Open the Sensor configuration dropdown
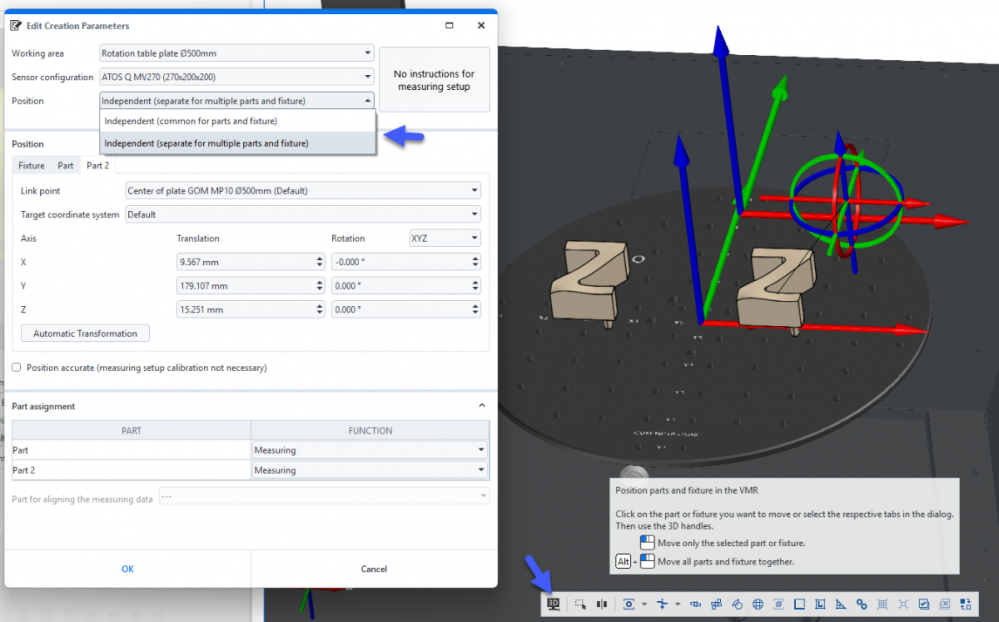The height and width of the screenshot is (622, 999). pos(236,77)
